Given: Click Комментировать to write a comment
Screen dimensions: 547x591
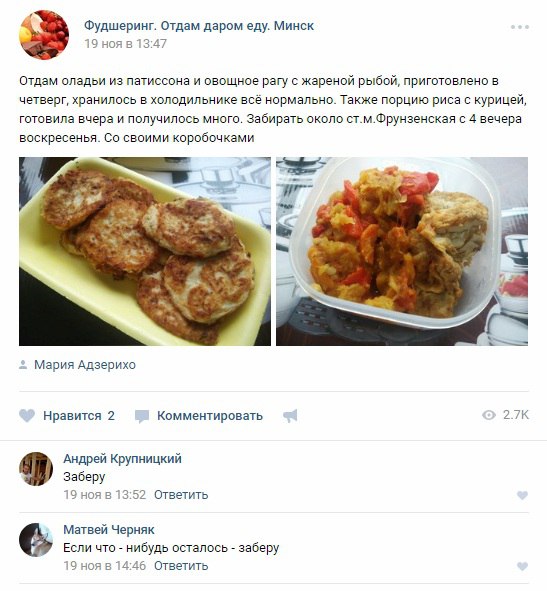Looking at the screenshot, I should (210, 416).
